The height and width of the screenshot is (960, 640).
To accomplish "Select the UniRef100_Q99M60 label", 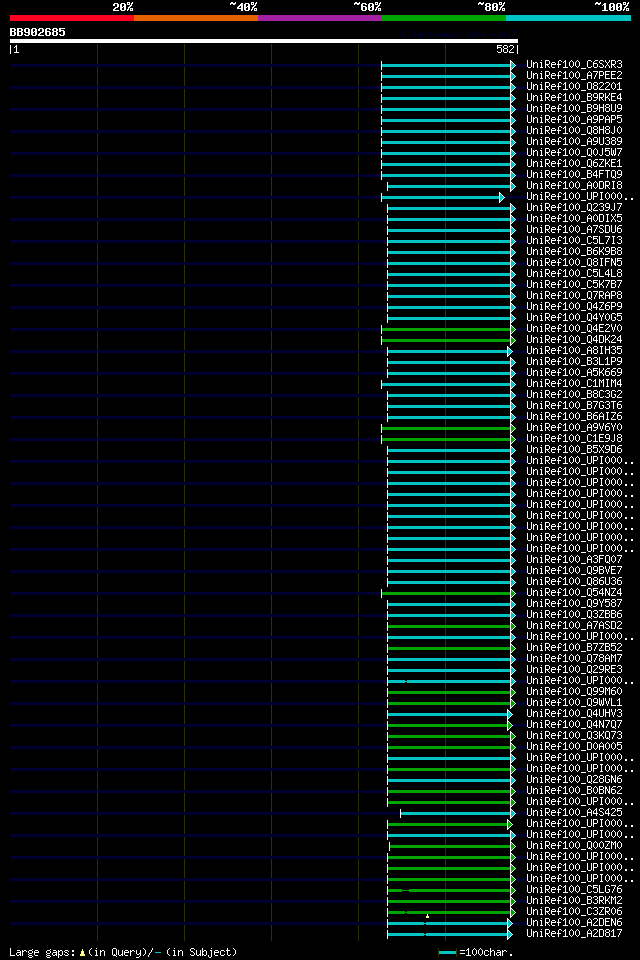I will click(x=574, y=692).
